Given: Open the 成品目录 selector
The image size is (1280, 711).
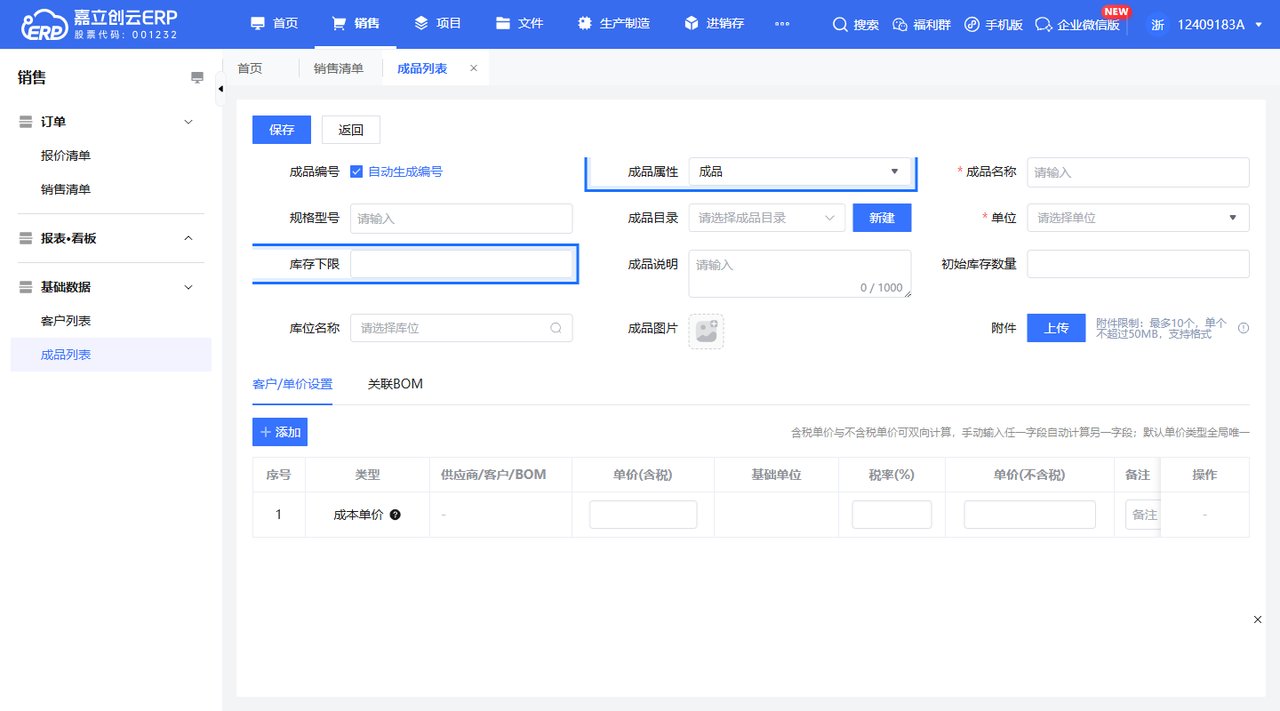Looking at the screenshot, I should [x=767, y=218].
